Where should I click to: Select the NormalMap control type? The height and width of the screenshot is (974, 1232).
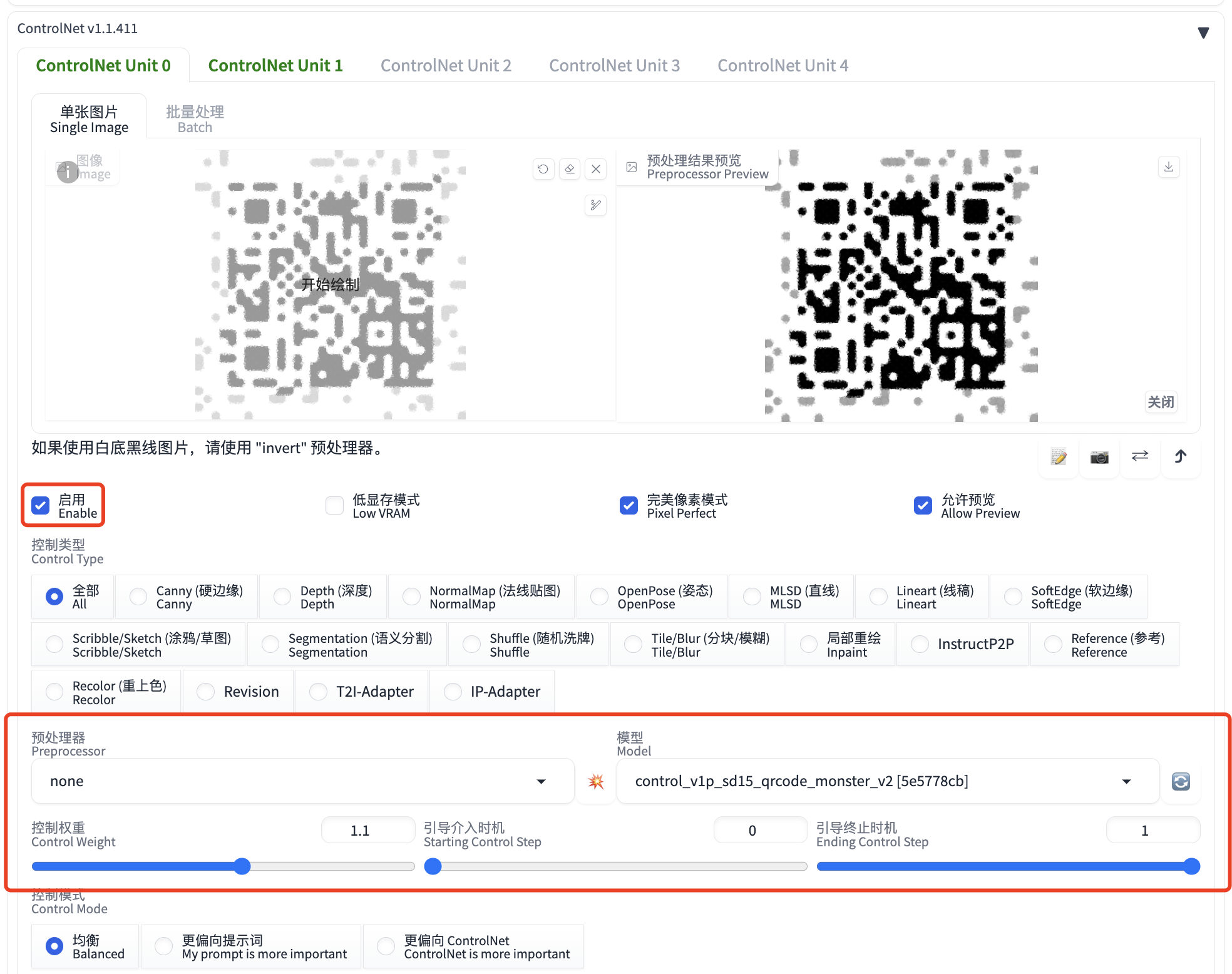coord(481,597)
